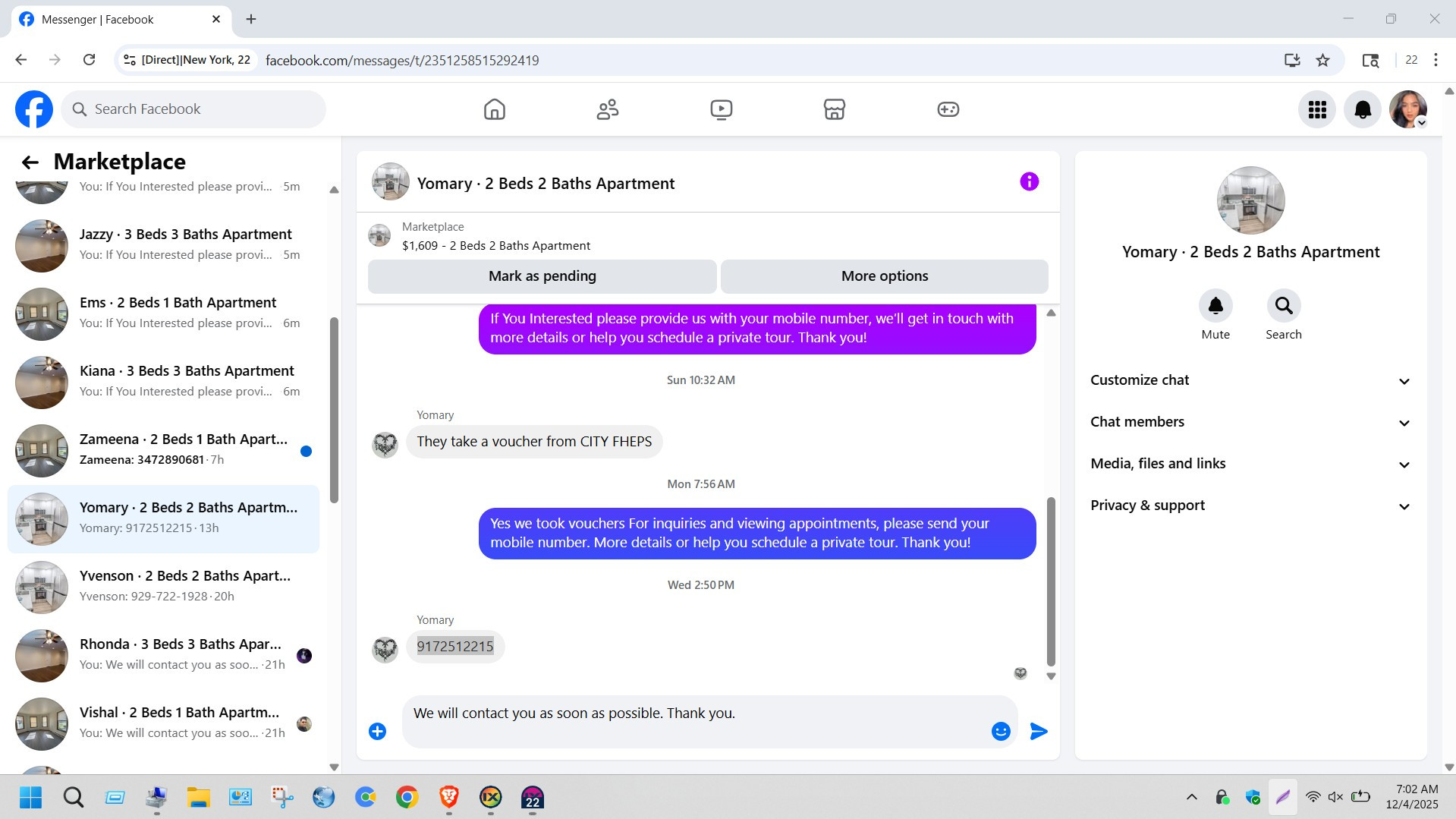The width and height of the screenshot is (1456, 819).
Task: Send the typed message
Action: click(x=1039, y=731)
